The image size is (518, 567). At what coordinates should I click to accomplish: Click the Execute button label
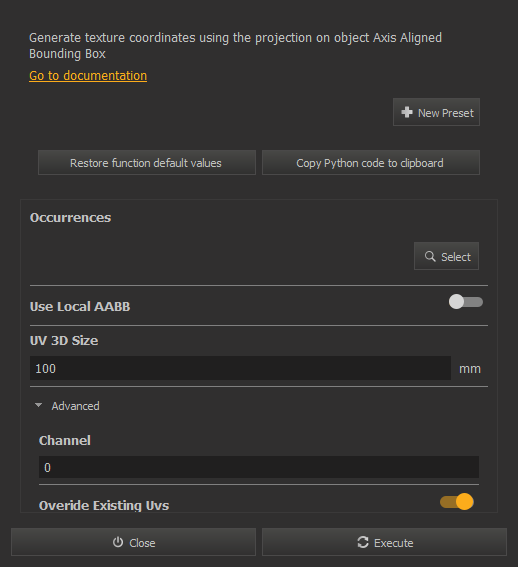pos(394,543)
